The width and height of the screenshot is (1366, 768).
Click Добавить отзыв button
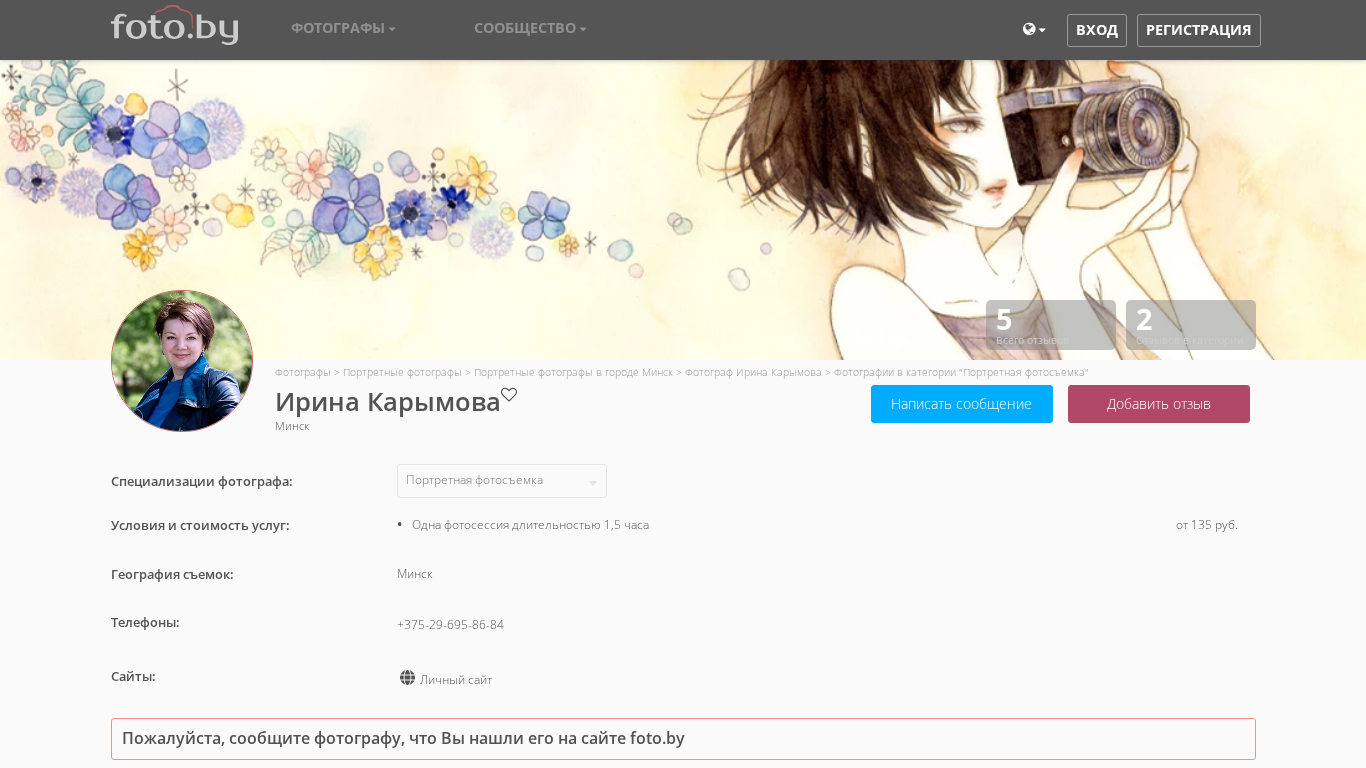1159,404
